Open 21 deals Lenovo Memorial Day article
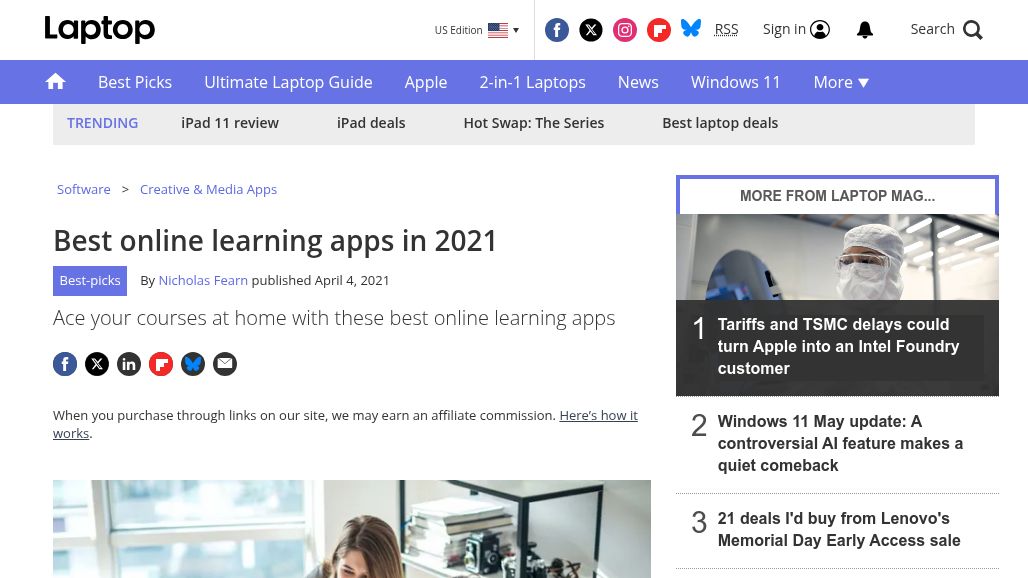 (x=839, y=530)
